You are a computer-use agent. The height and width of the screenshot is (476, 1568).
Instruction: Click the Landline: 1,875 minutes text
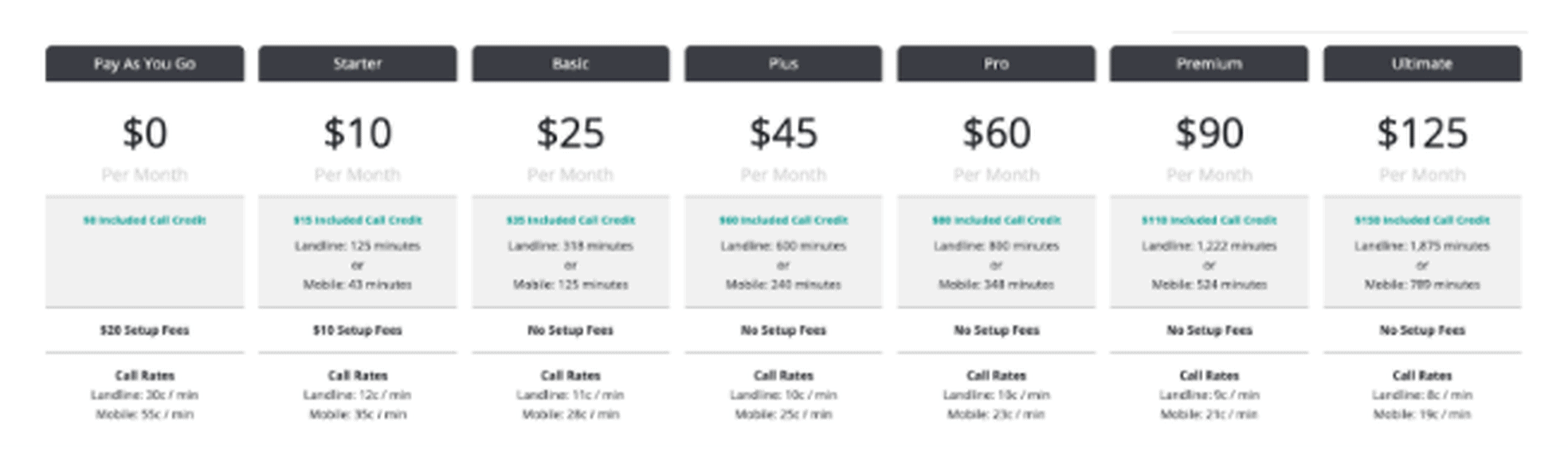[x=1422, y=246]
